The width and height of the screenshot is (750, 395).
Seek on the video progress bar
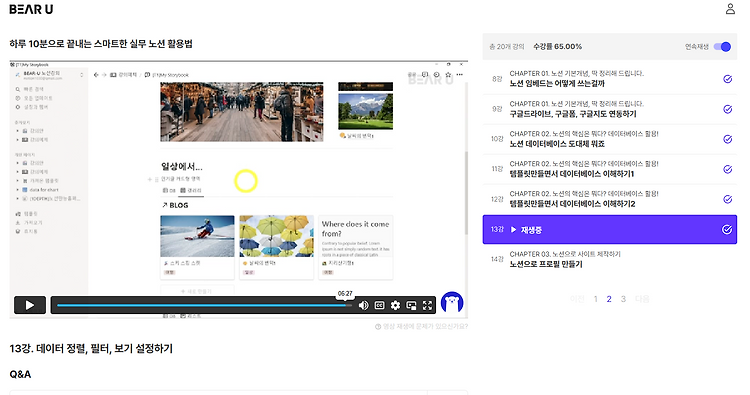coord(205,305)
